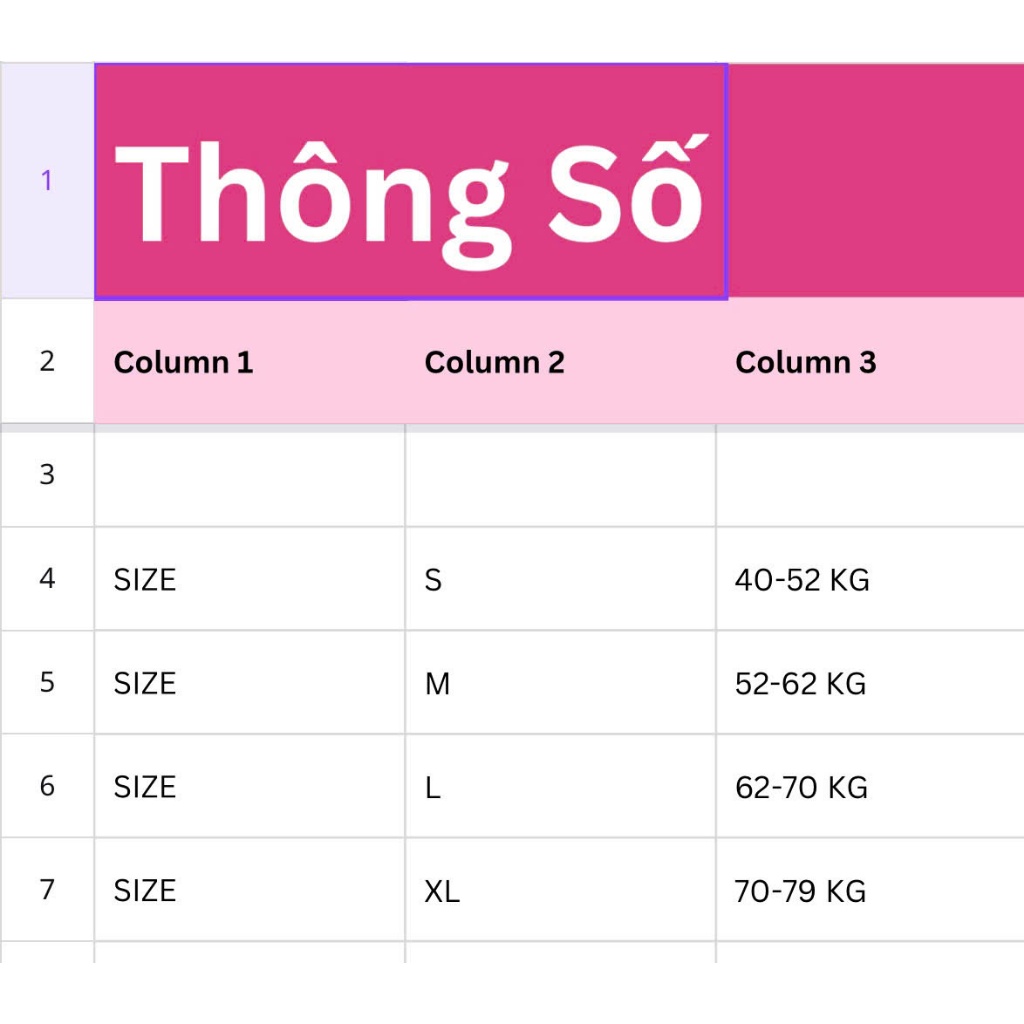This screenshot has width=1024, height=1024.
Task: Select row 7 header number
Action: coord(46,889)
